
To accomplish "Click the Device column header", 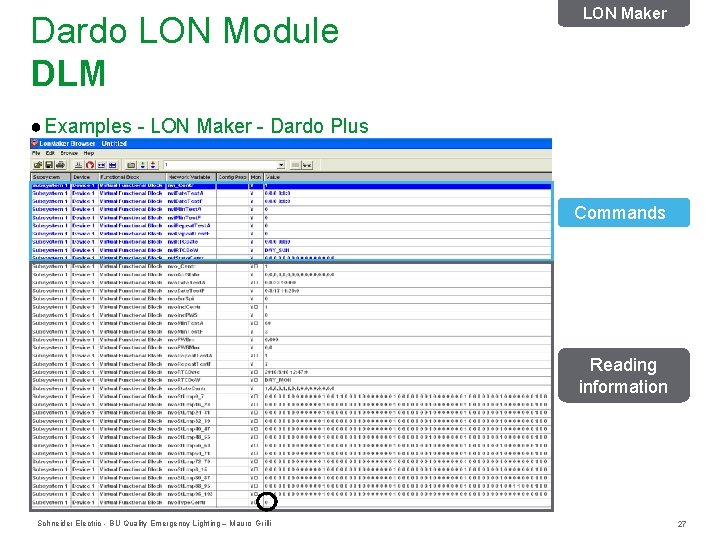I will tap(84, 177).
